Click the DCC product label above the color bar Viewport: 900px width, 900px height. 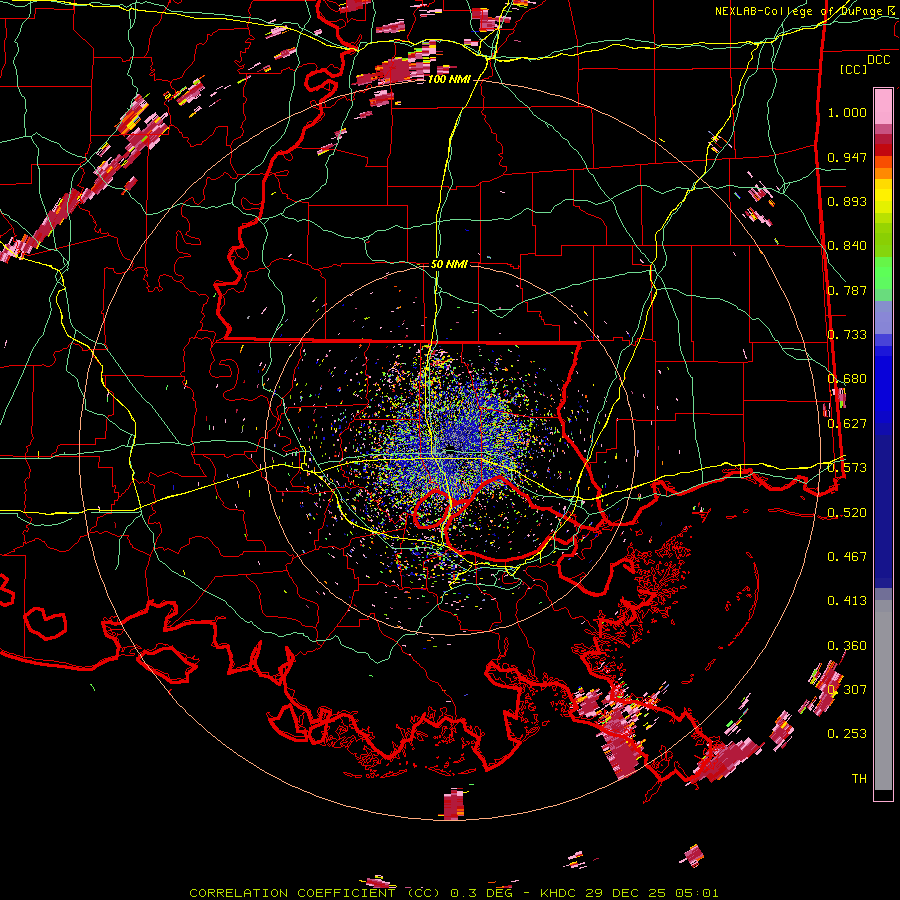click(878, 60)
